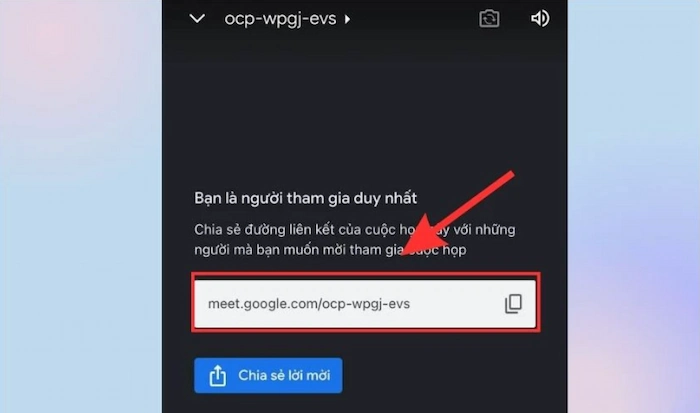700x413 pixels.
Task: Tap the 'Chia sẻ lời mời' label text
Action: pyautogui.click(x=284, y=375)
